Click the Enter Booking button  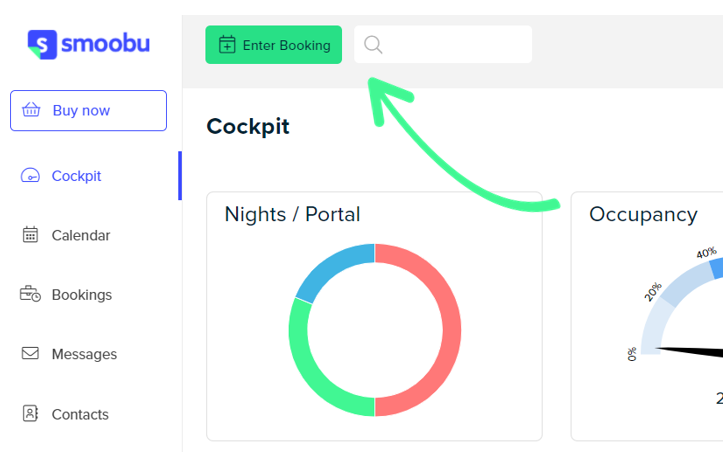click(x=273, y=45)
